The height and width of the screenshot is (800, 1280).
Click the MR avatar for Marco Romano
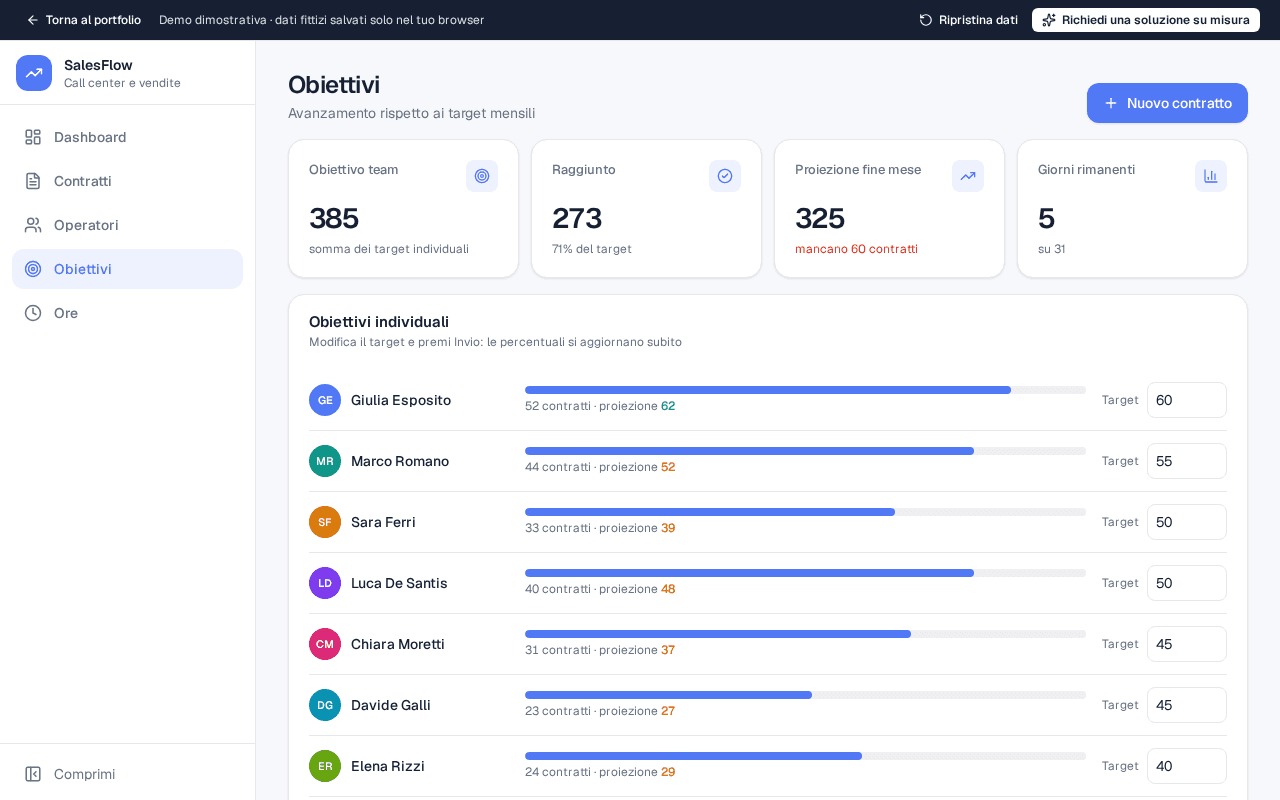pyautogui.click(x=325, y=461)
